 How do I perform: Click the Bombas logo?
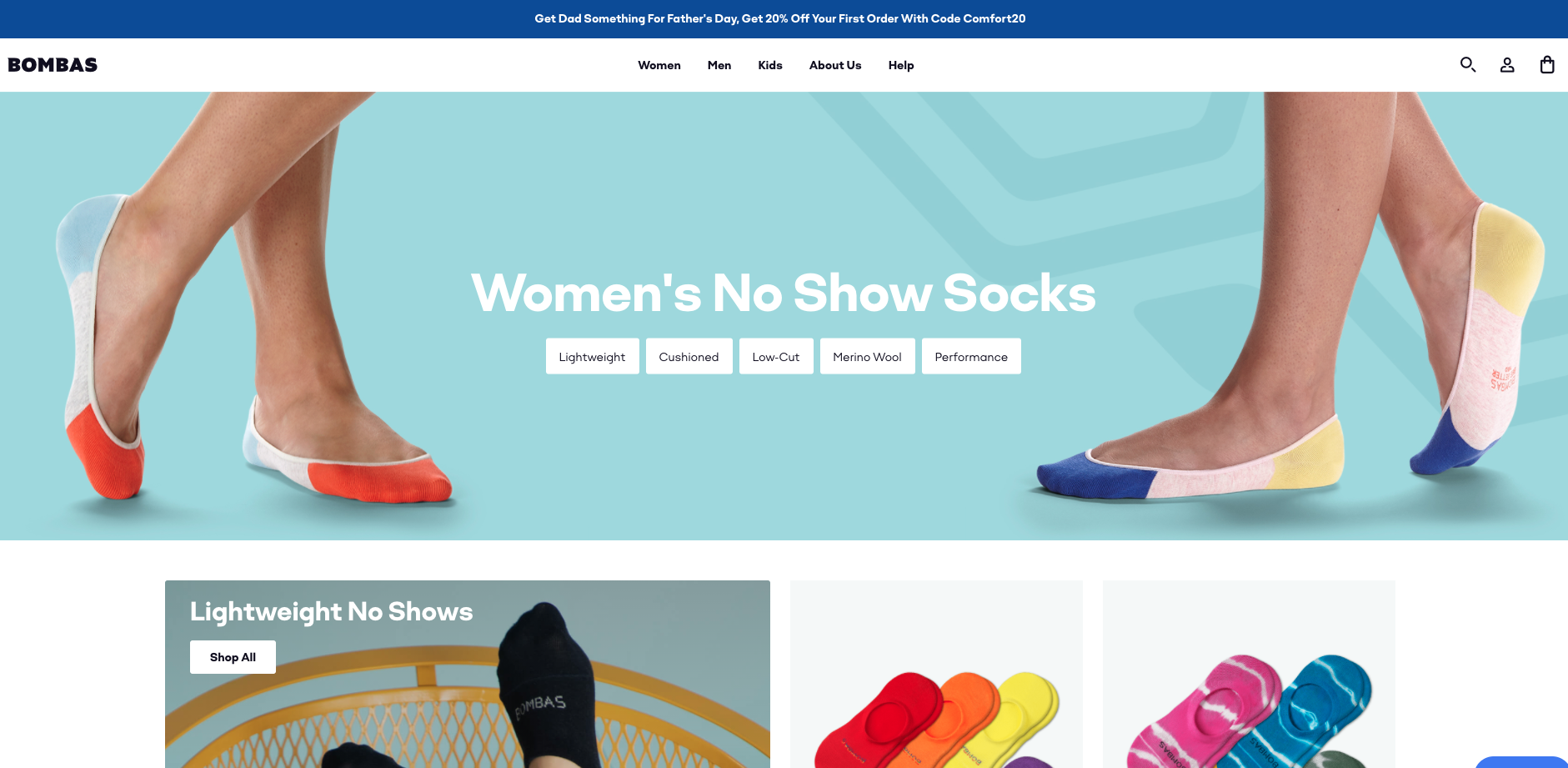coord(53,65)
